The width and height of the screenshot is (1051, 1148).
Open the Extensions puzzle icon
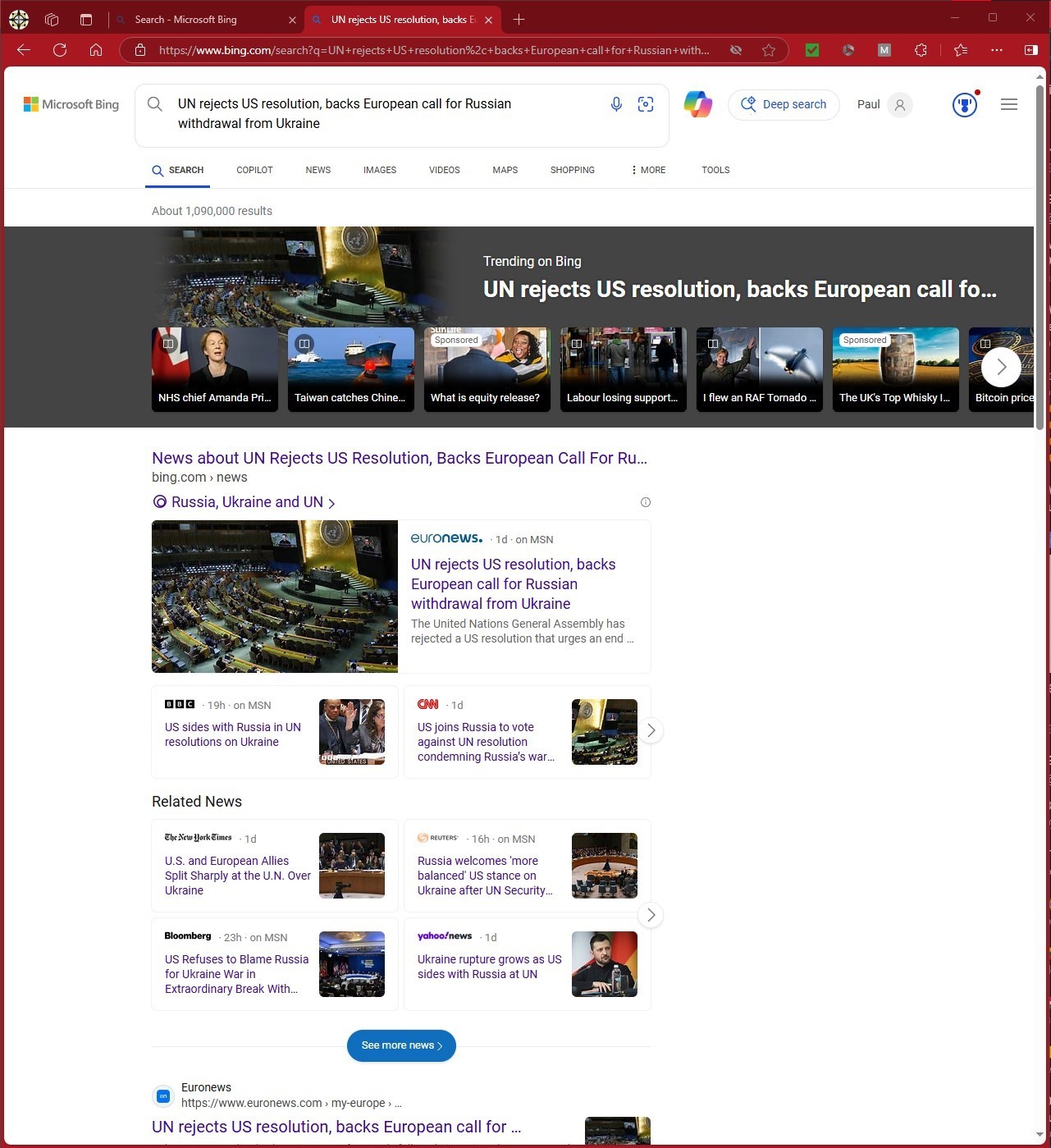pyautogui.click(x=921, y=50)
